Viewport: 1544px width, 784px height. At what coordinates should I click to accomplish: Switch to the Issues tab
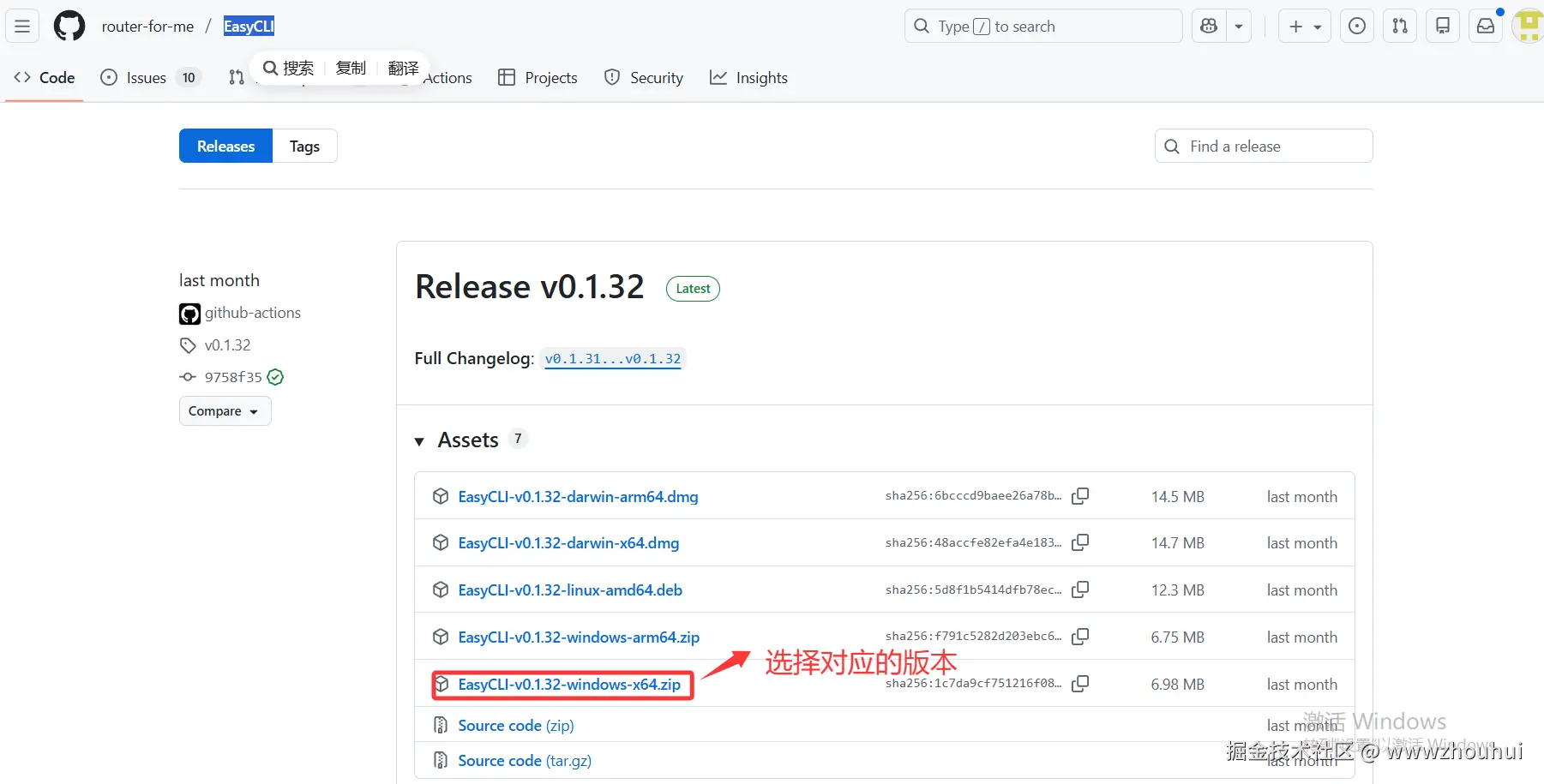coord(150,77)
